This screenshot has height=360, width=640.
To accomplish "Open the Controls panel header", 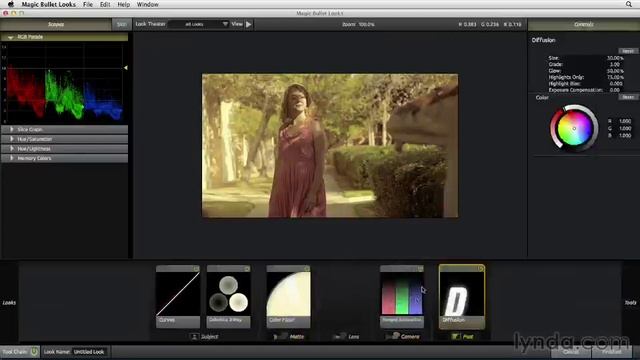I will pyautogui.click(x=584, y=24).
